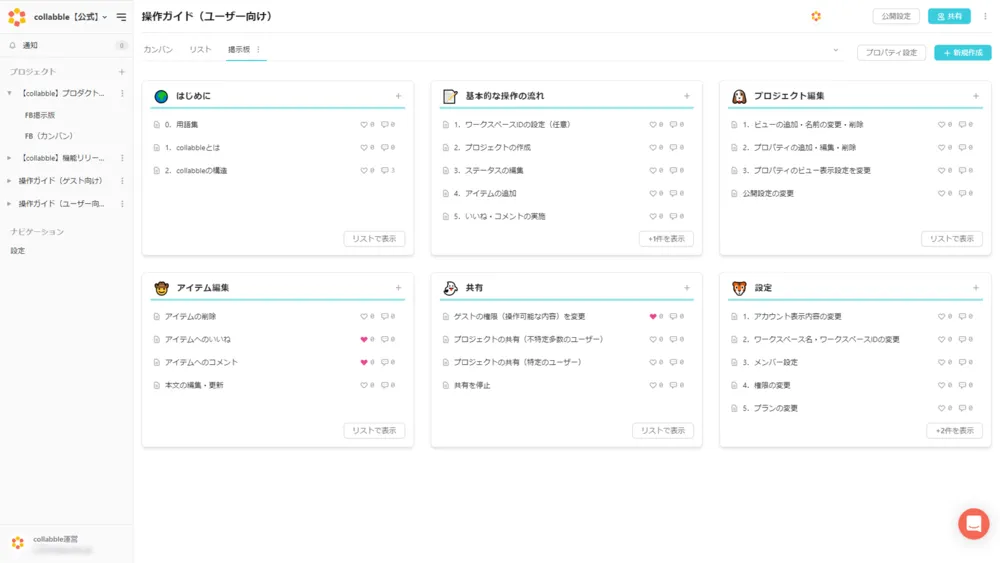The height and width of the screenshot is (563, 1000).
Task: Add an item to the アイテム編集 card
Action: click(398, 288)
